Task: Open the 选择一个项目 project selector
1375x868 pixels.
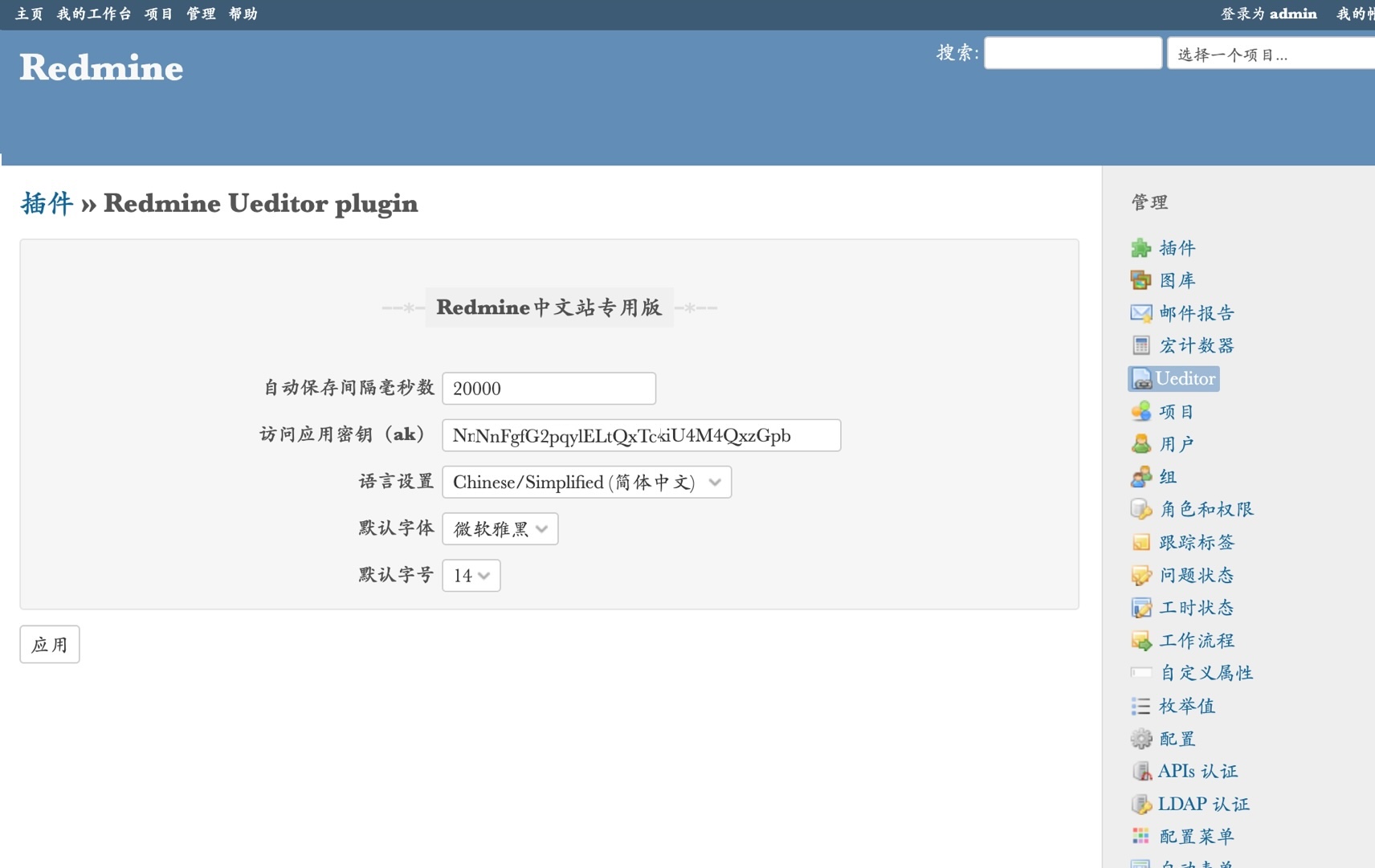Action: [x=1271, y=54]
